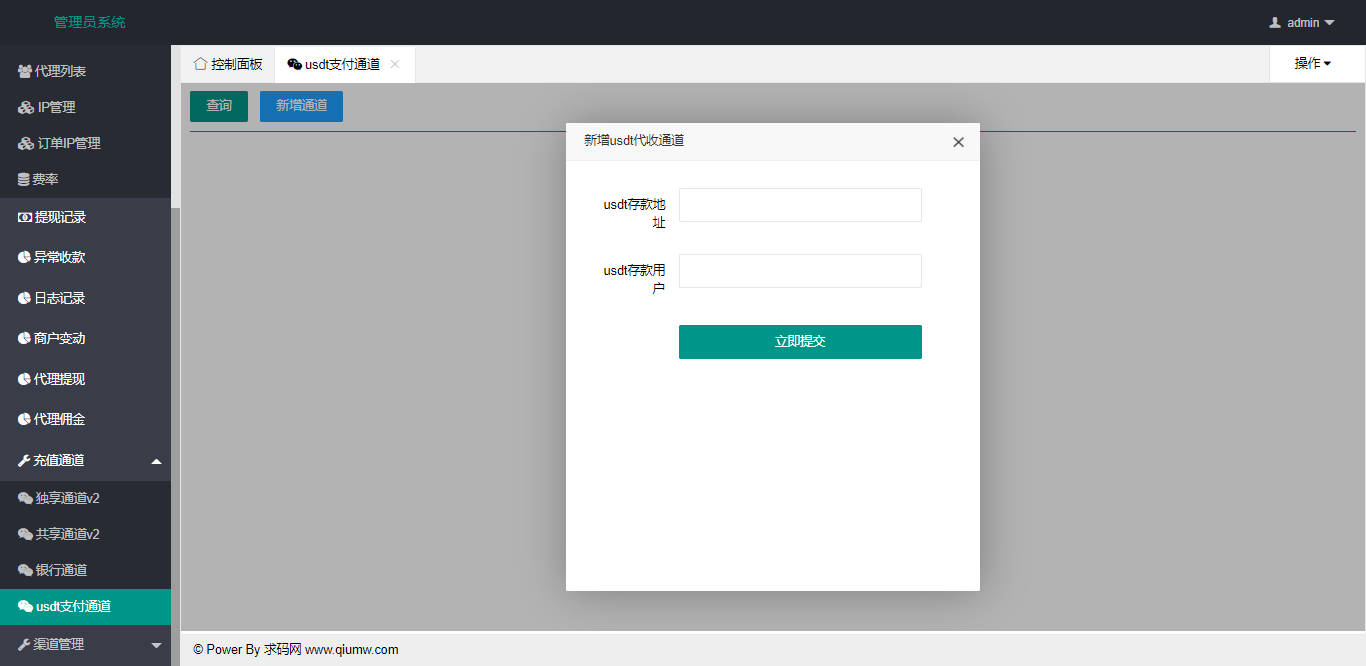Click the icon next to IP管理

point(26,108)
